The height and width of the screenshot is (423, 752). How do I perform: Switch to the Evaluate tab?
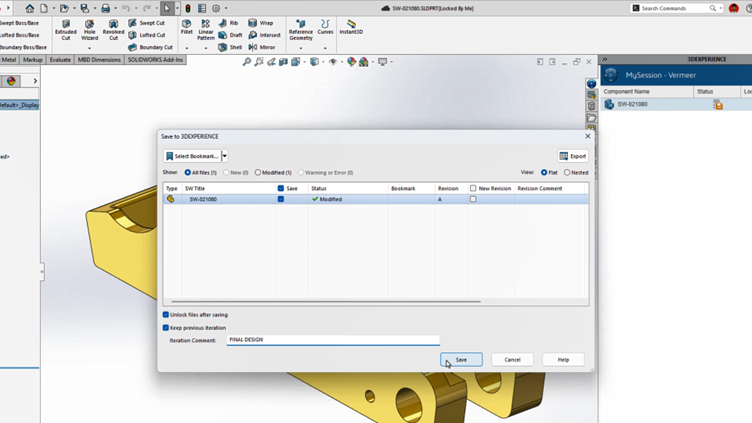coord(60,60)
